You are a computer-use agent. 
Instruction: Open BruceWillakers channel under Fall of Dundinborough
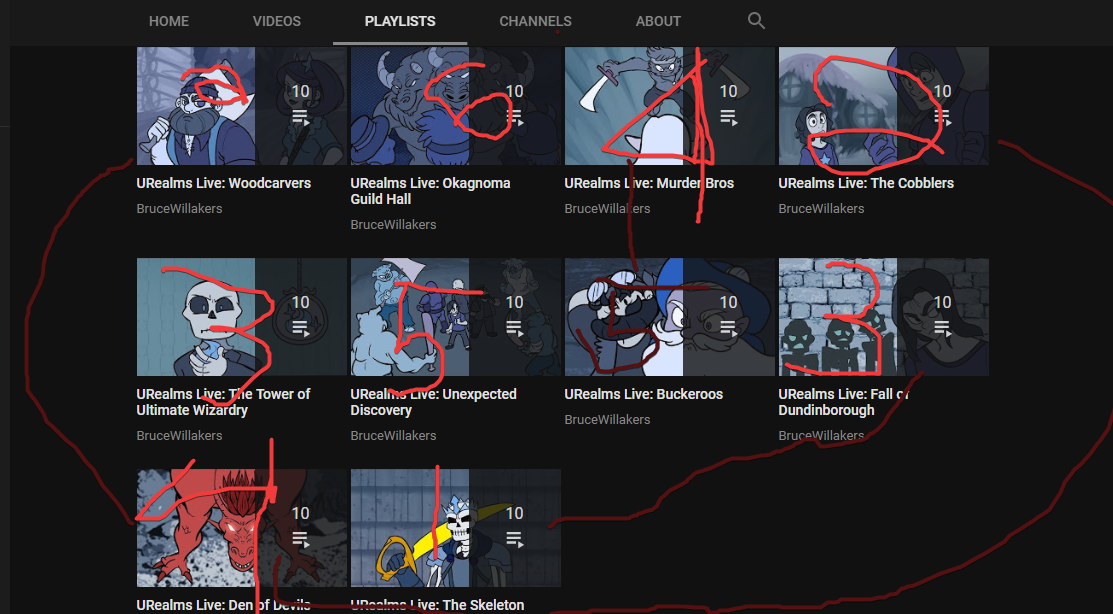point(821,435)
